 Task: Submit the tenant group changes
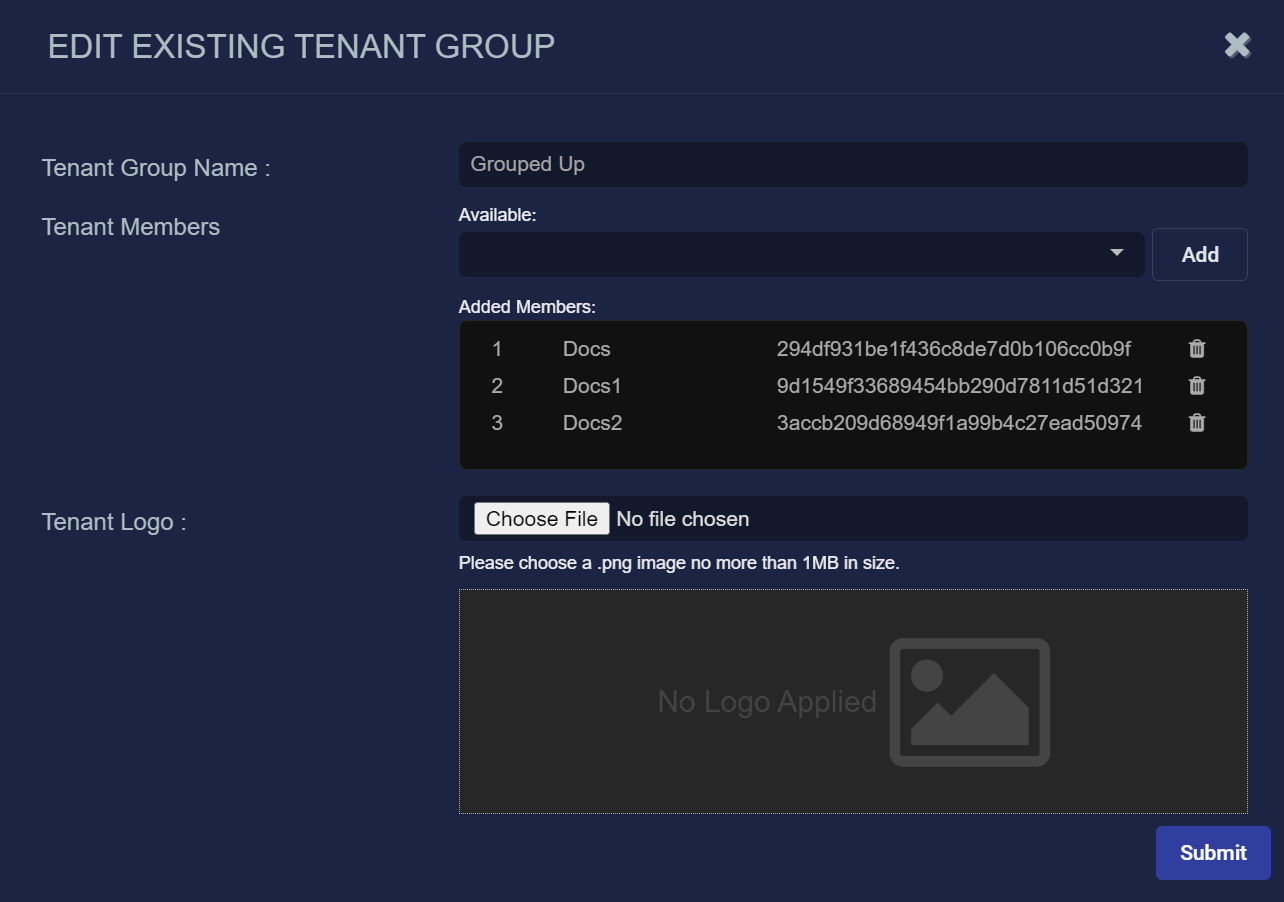tap(1212, 853)
